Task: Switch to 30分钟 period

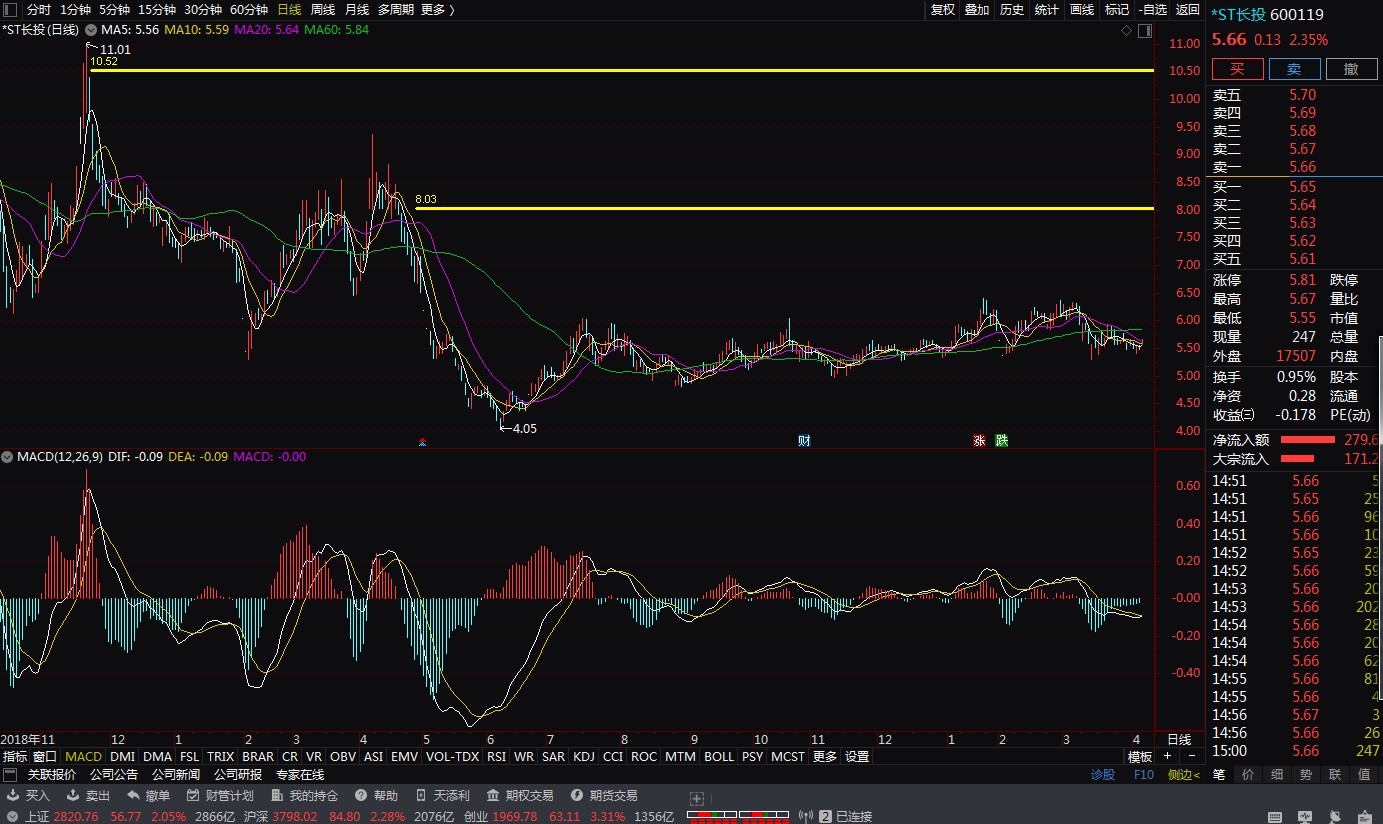Action: (203, 10)
